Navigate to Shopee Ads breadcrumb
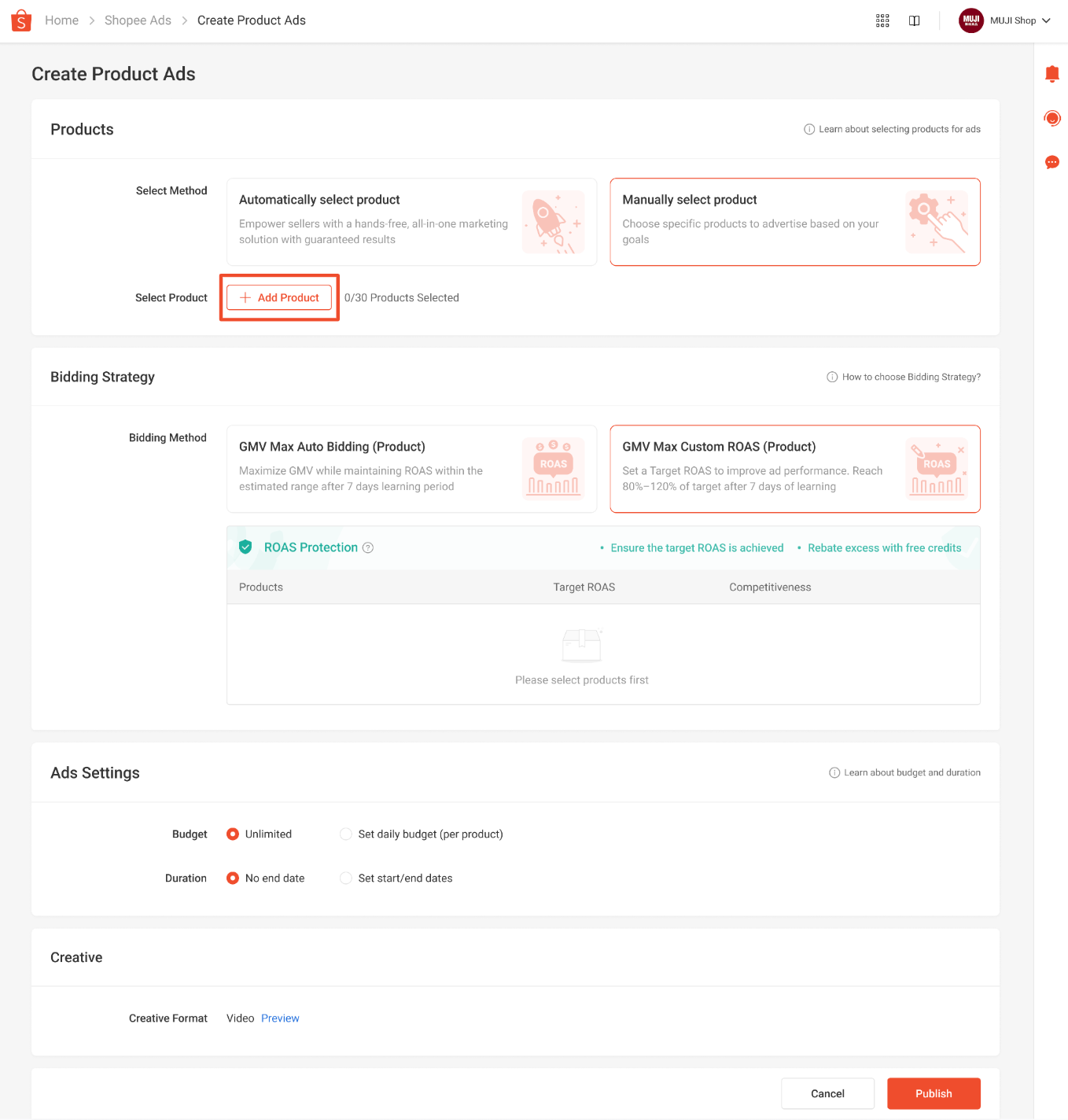The height and width of the screenshot is (1120, 1068). tap(138, 20)
